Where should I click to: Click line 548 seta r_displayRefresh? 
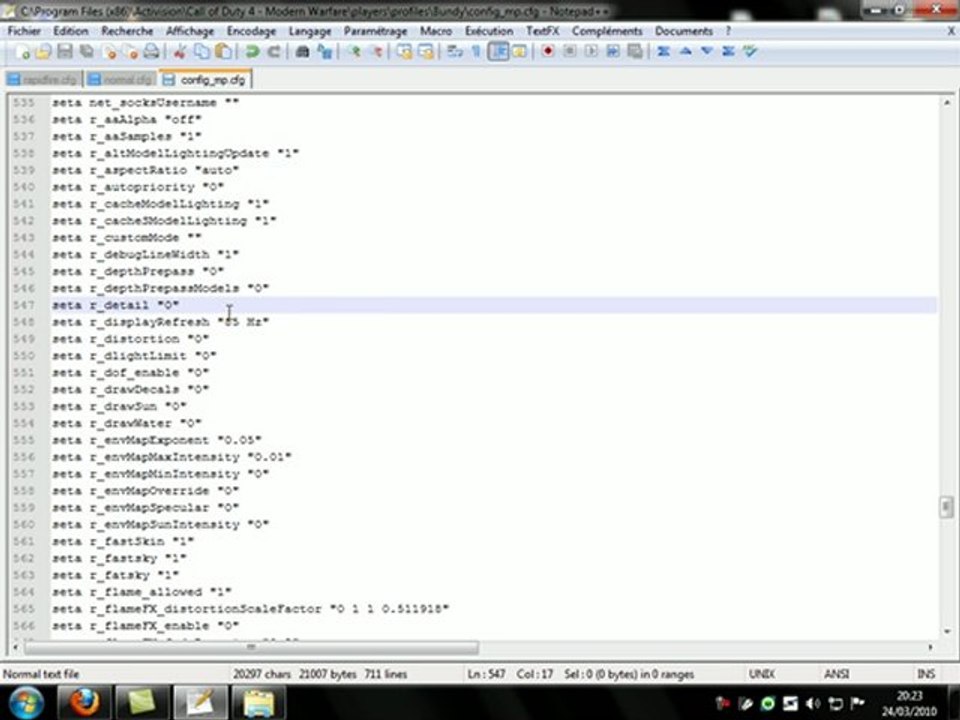coord(160,321)
